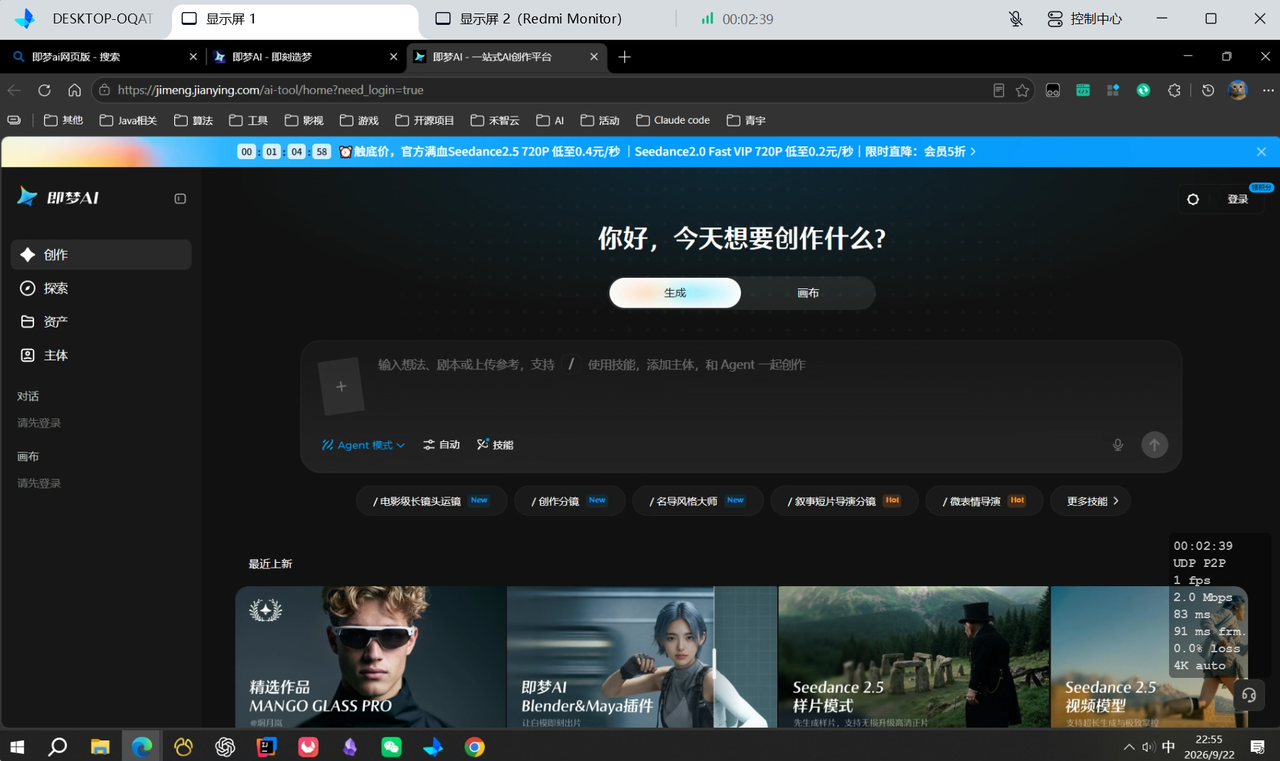Select the 微表情导演 skill chip
The height and width of the screenshot is (761, 1280).
(x=984, y=501)
